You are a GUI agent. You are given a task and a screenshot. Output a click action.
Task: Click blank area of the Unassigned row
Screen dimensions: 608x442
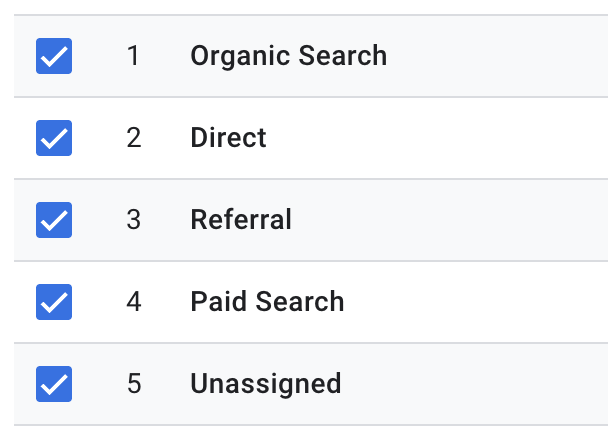pyautogui.click(x=475, y=384)
